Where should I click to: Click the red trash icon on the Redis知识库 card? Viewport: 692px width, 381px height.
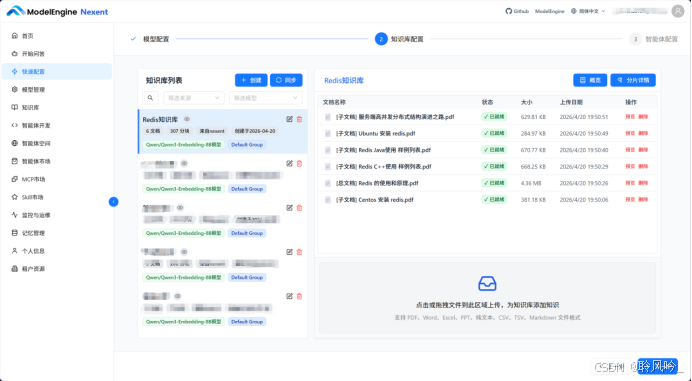click(299, 119)
